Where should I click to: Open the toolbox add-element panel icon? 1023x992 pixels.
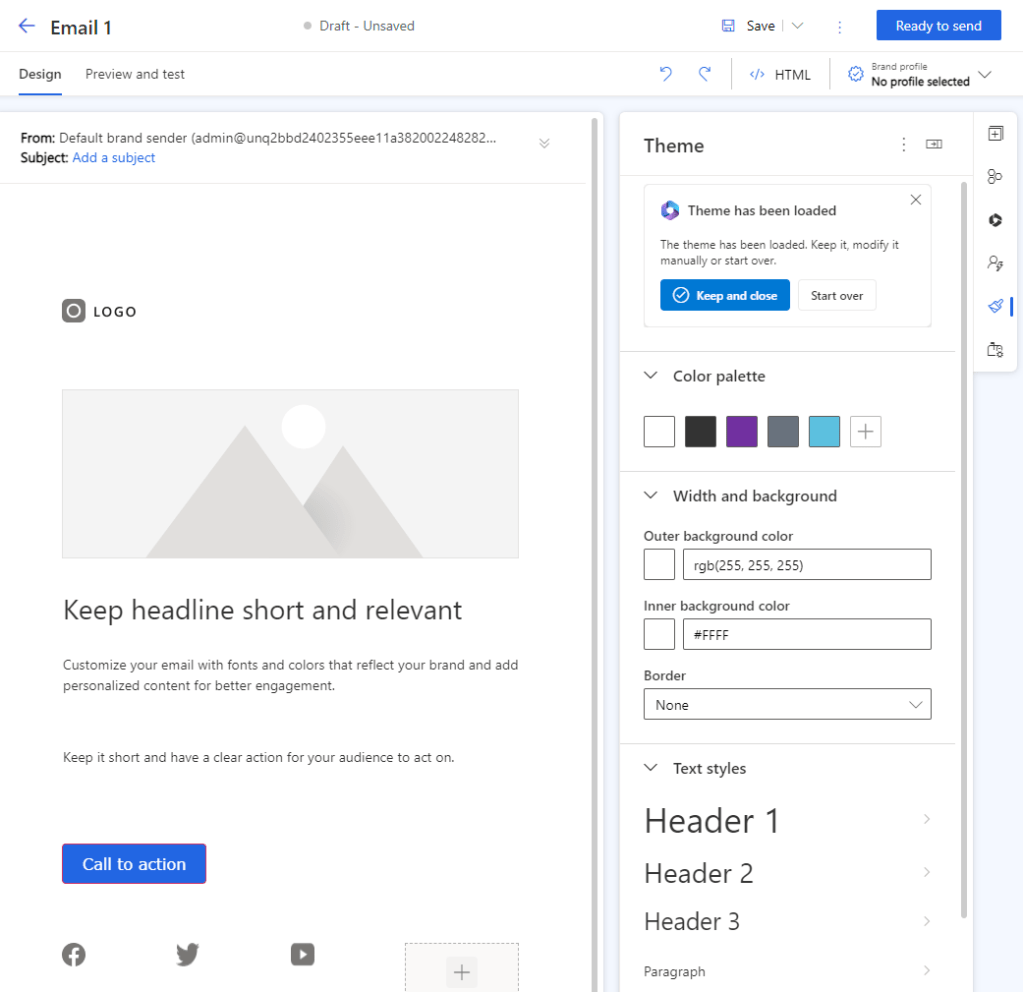click(994, 133)
